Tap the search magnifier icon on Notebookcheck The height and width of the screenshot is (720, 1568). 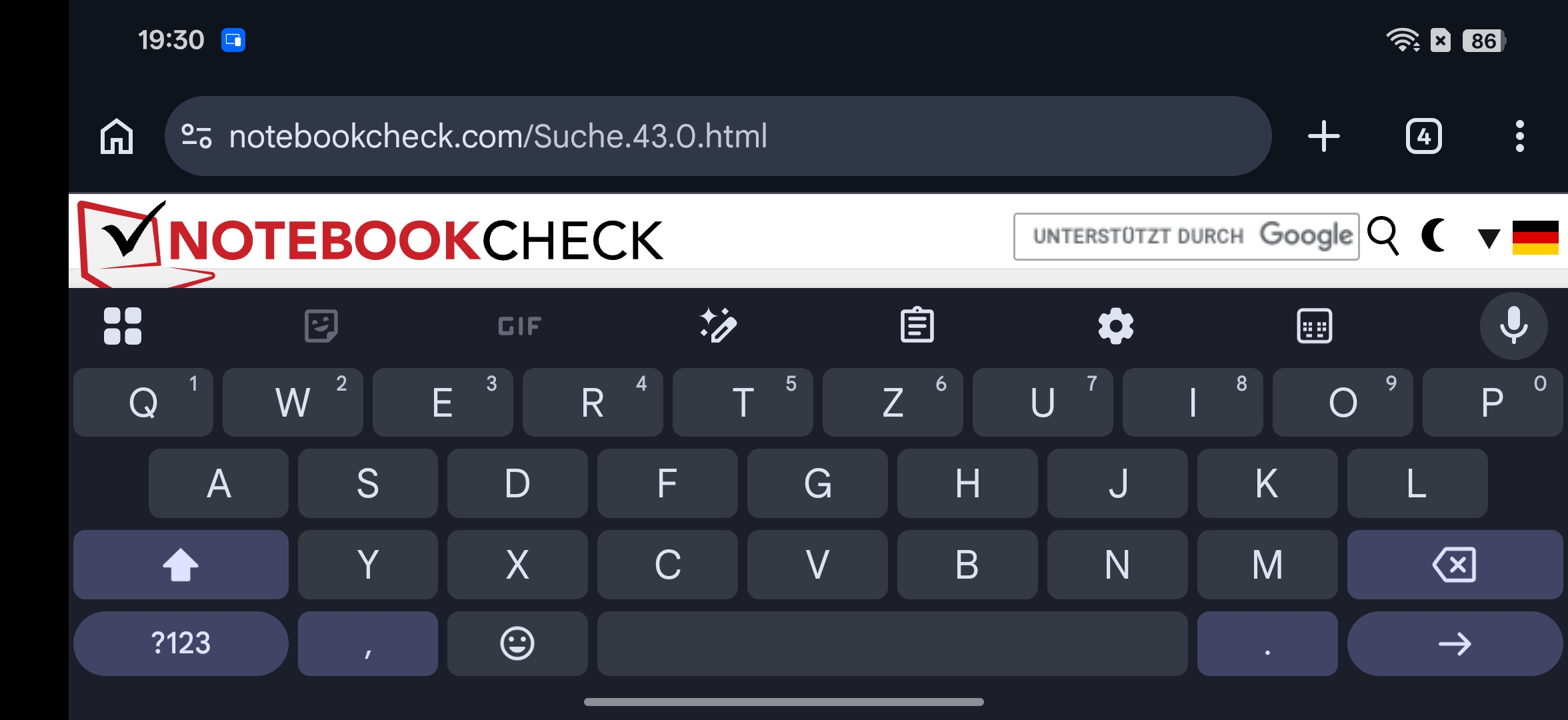[1383, 235]
